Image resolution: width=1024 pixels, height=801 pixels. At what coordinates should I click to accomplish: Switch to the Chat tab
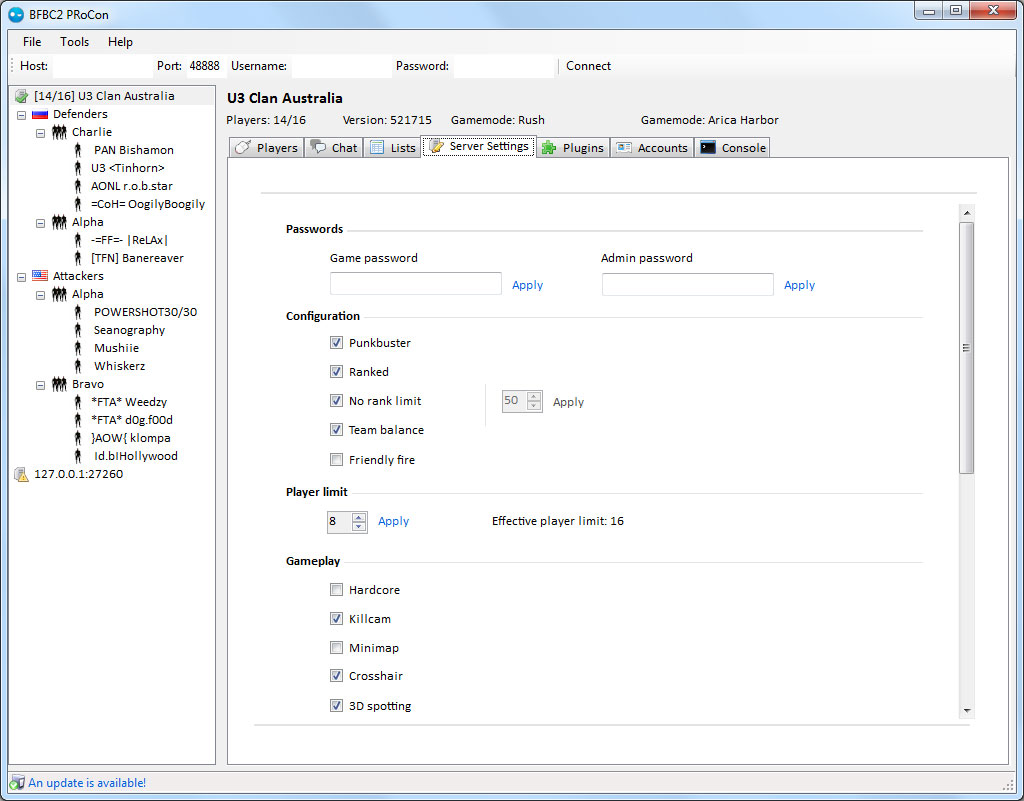[334, 148]
